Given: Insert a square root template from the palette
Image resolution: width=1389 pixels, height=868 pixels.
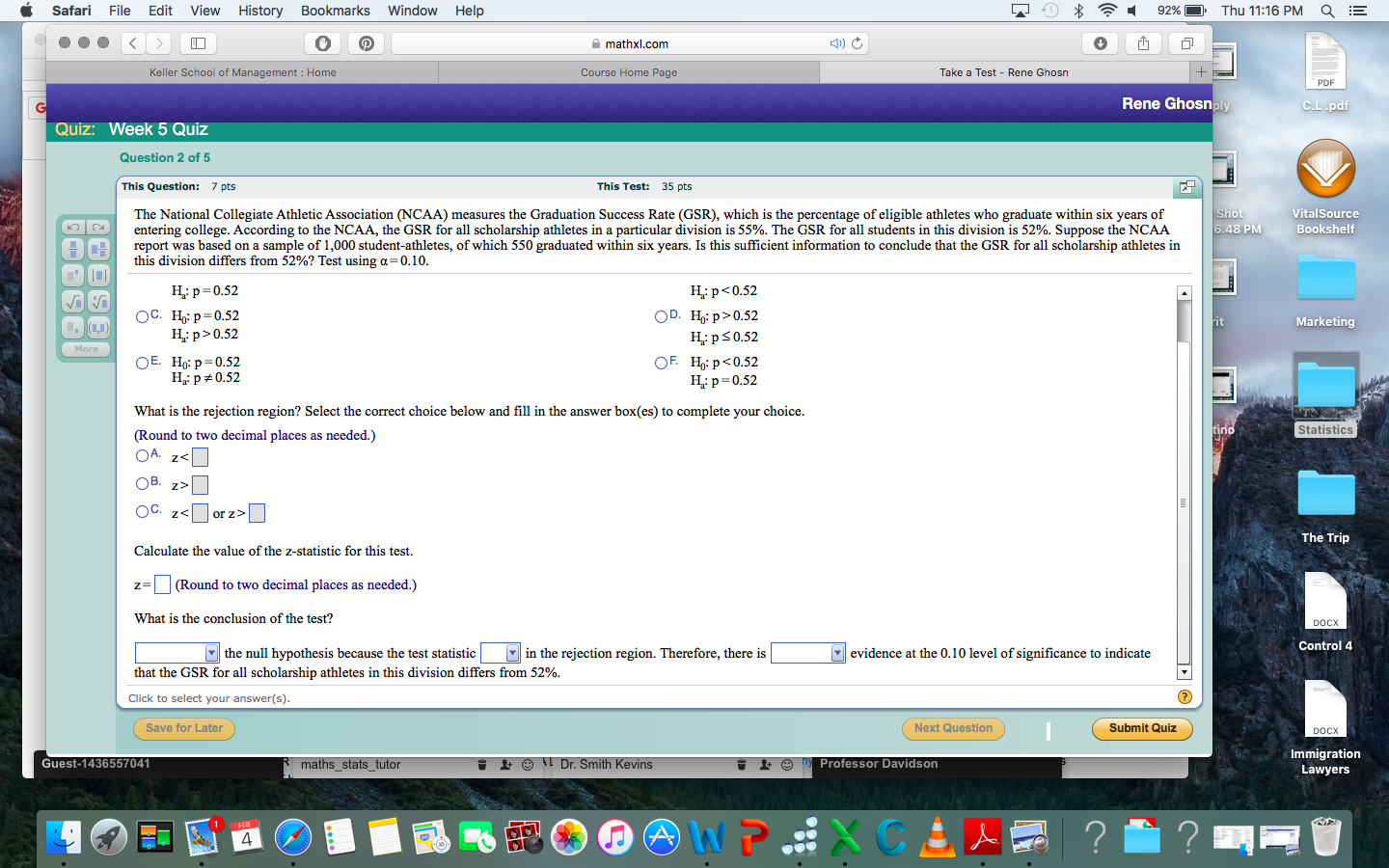Looking at the screenshot, I should (73, 302).
